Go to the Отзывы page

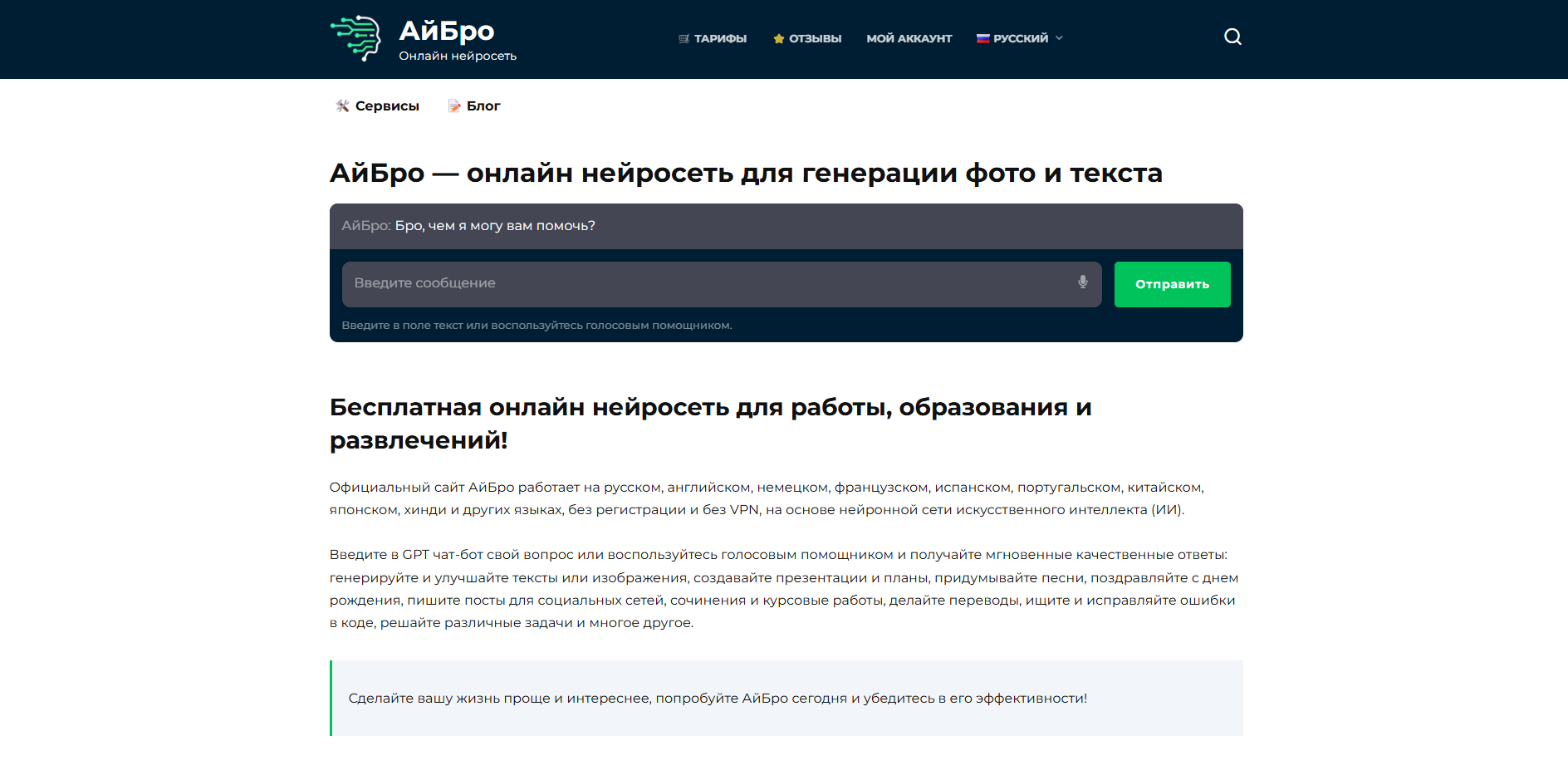[815, 38]
